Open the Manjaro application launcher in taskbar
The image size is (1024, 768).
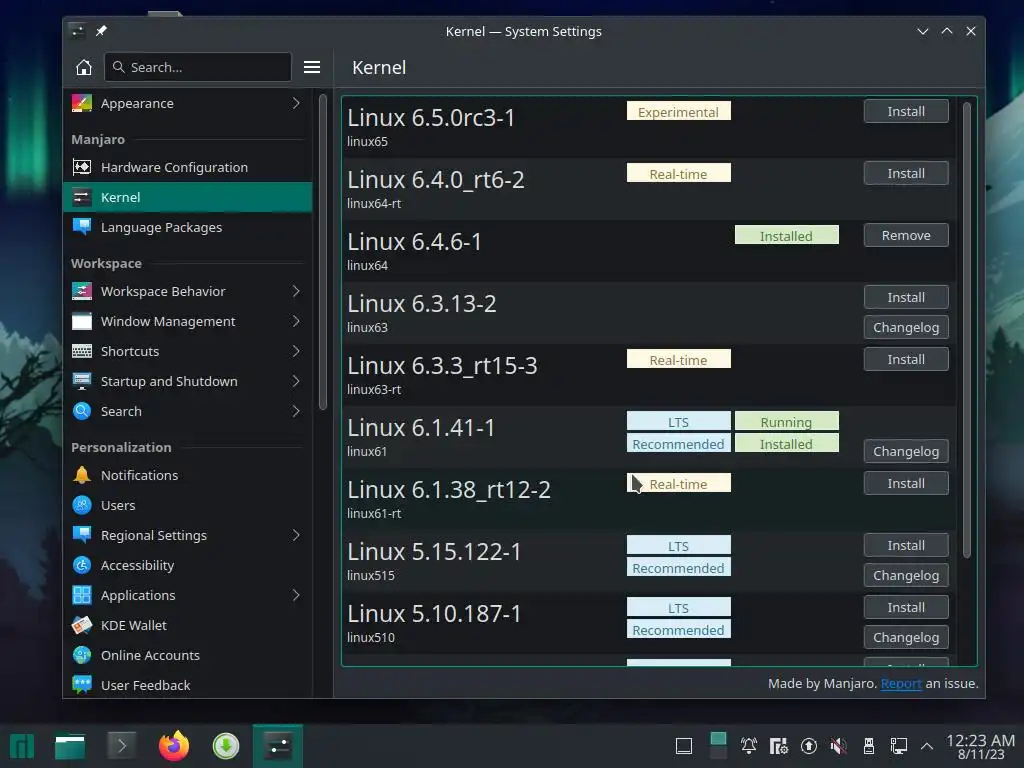point(22,746)
